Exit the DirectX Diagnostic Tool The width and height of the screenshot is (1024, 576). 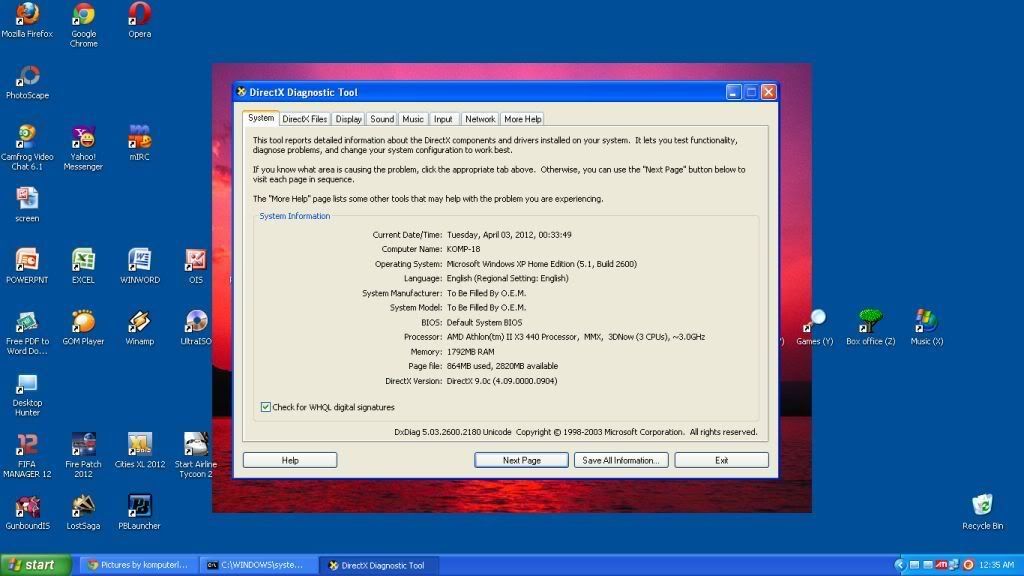point(722,460)
